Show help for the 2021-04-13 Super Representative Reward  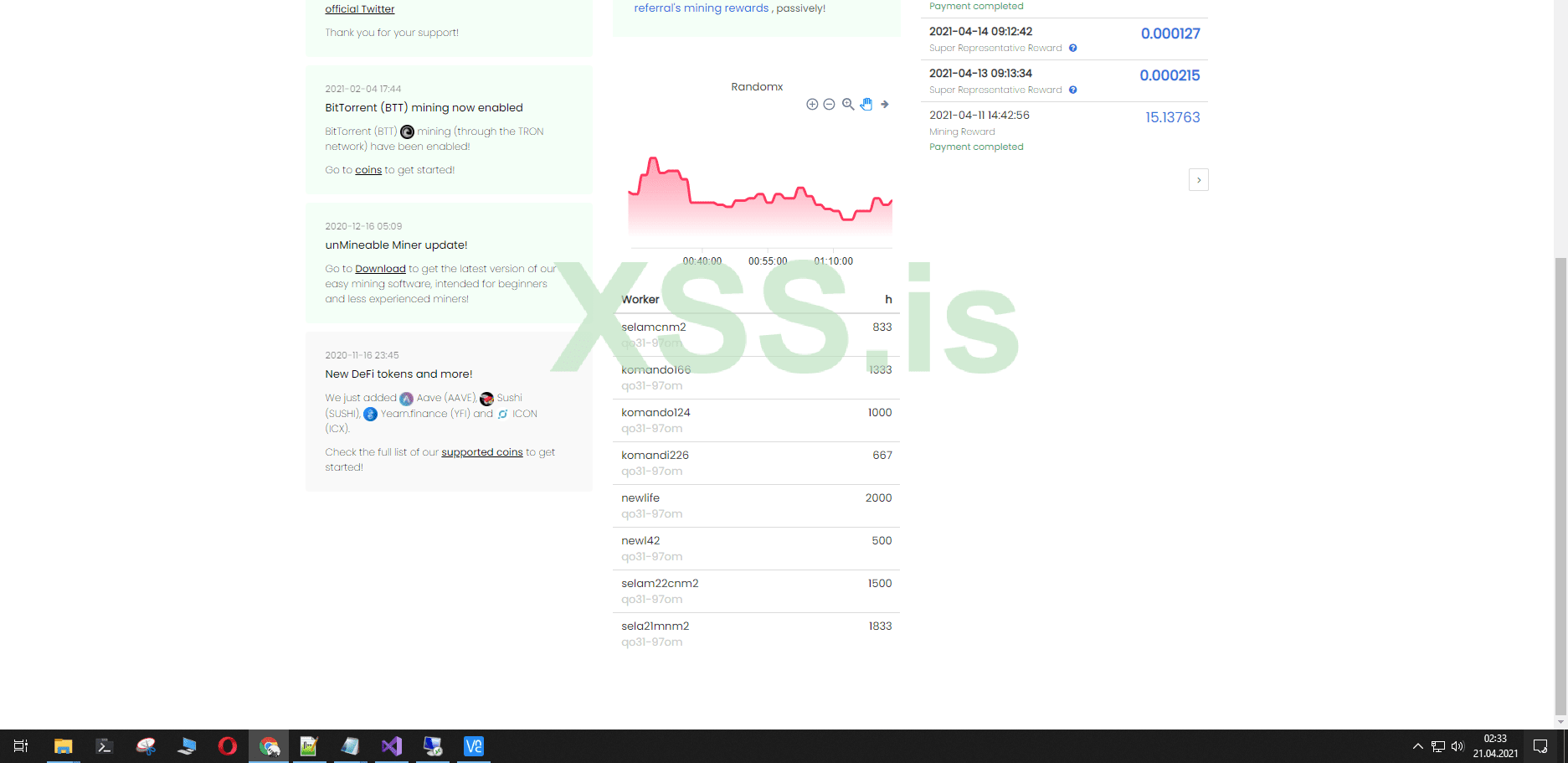point(1072,90)
